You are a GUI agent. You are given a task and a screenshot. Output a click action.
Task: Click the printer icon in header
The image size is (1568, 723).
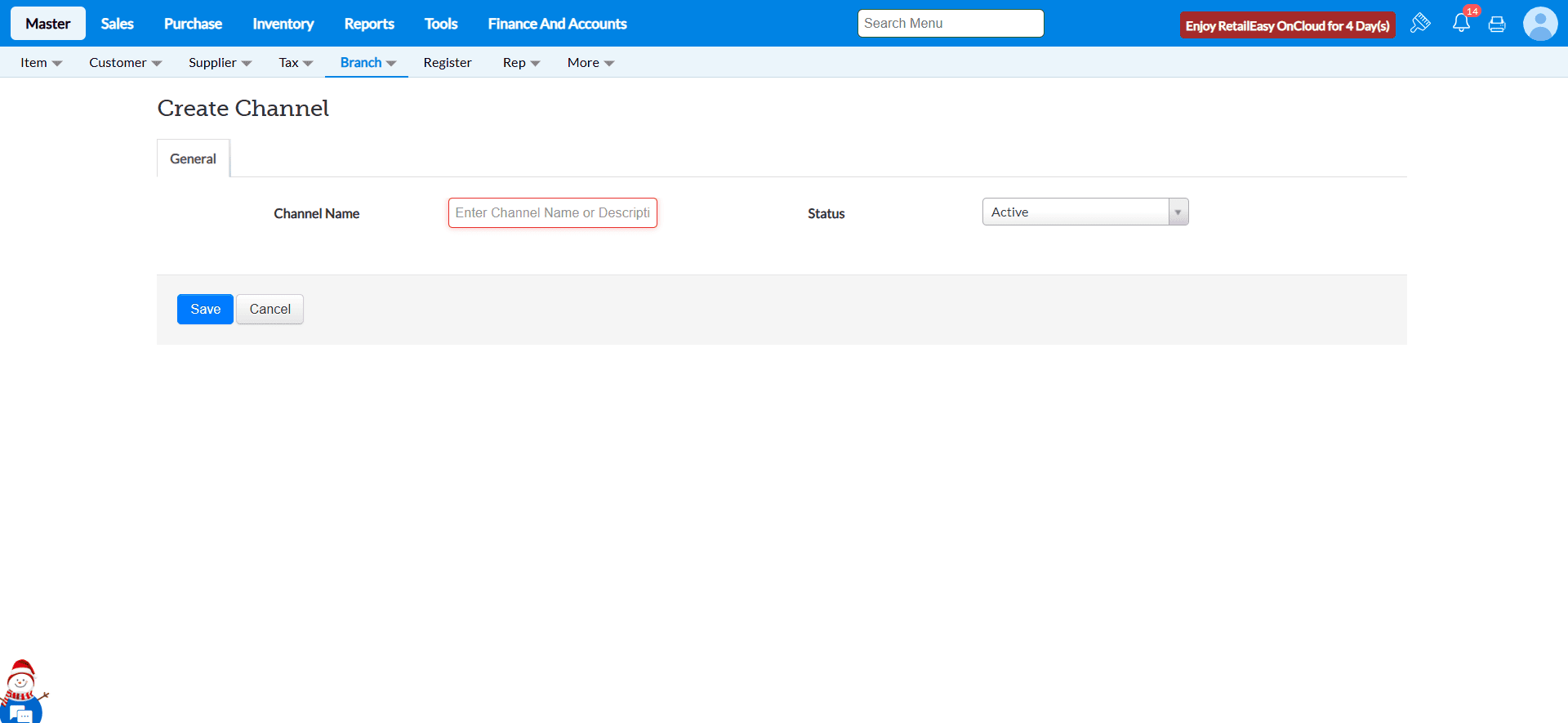[1497, 25]
